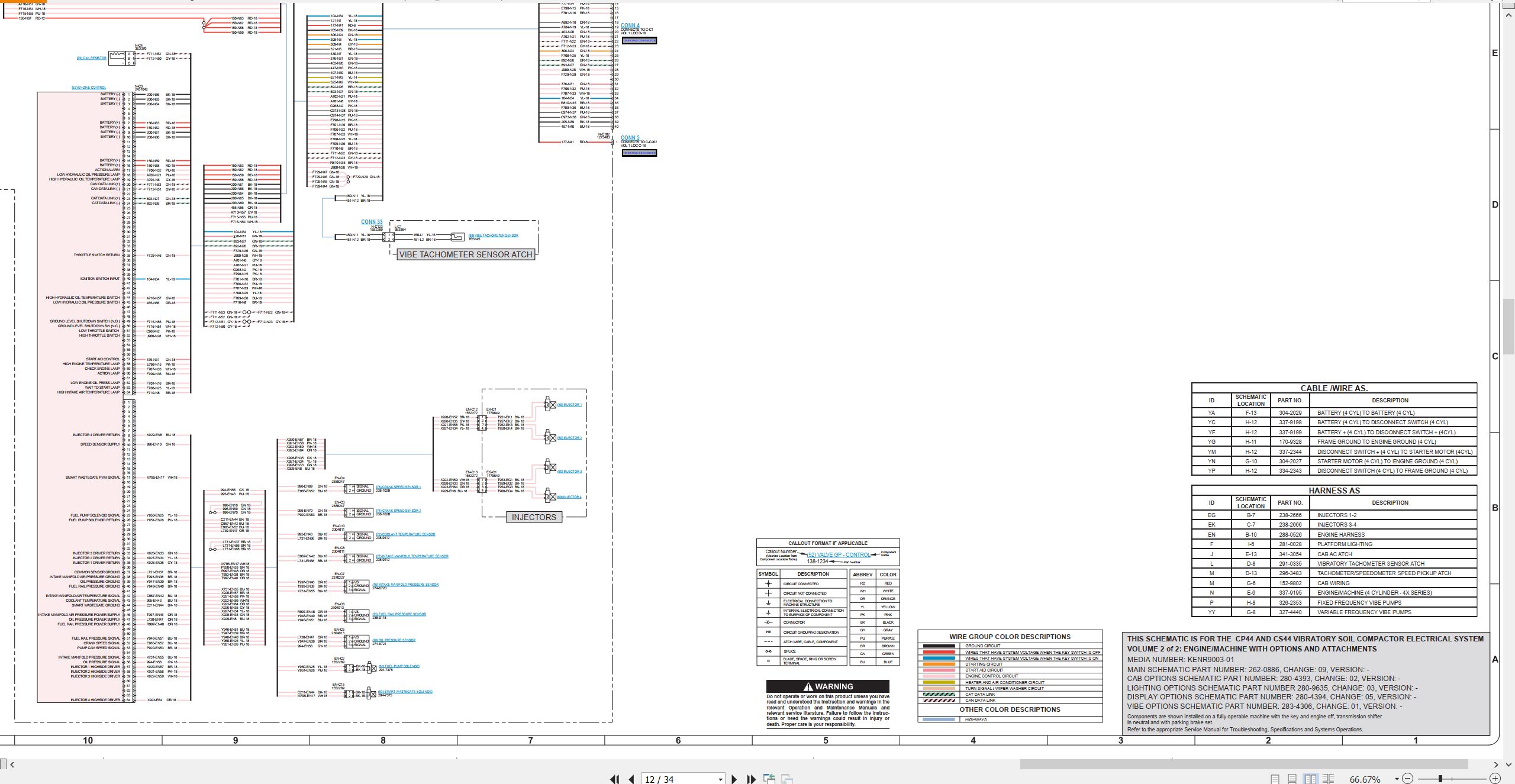The width and height of the screenshot is (1515, 784).
Task: Open the FUEL PUMP SOLENOID link
Action: 399,666
